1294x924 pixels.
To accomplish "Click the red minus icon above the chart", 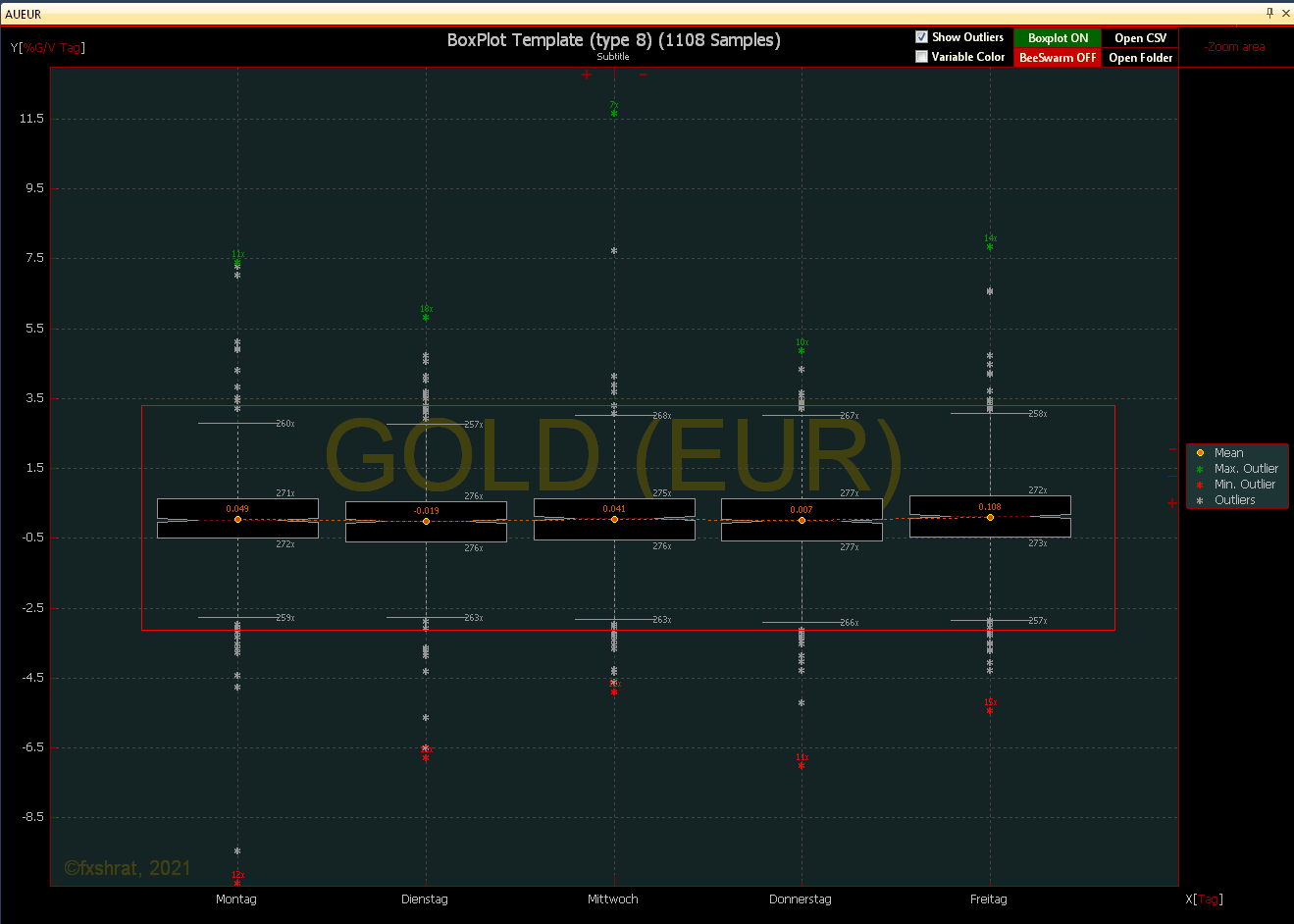I will click(x=643, y=75).
